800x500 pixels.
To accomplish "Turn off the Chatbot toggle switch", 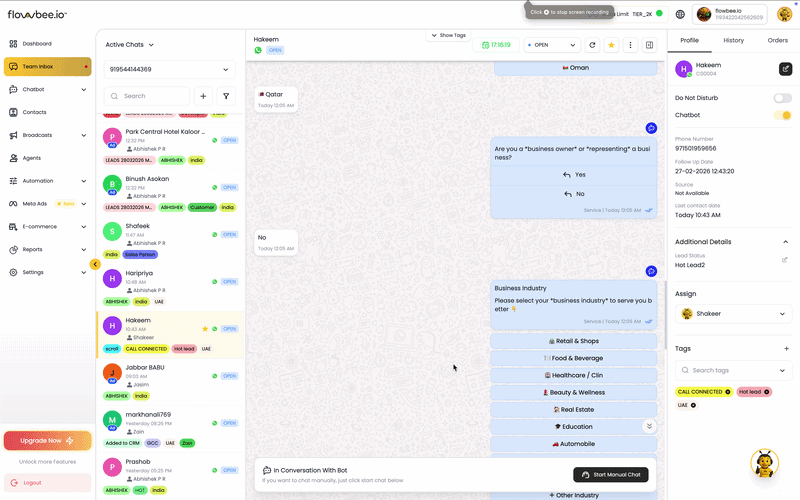I will [x=782, y=115].
